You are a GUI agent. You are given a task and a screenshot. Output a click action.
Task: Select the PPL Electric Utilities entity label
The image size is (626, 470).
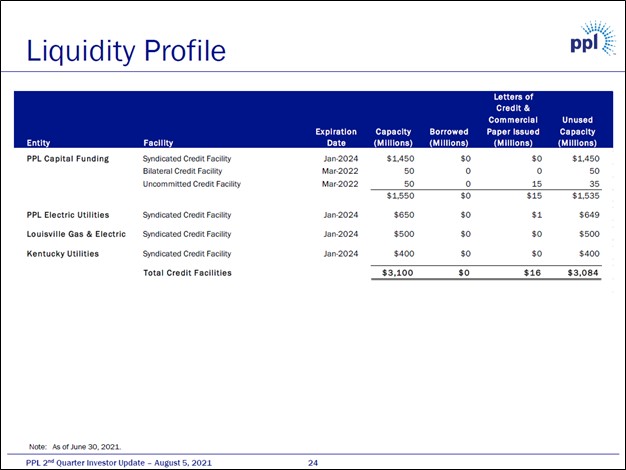[68, 215]
